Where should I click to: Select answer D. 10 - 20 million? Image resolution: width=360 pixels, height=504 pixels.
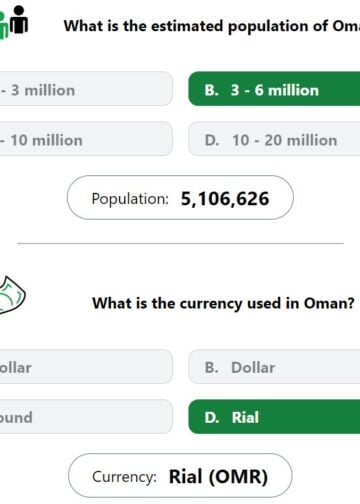pos(274,139)
